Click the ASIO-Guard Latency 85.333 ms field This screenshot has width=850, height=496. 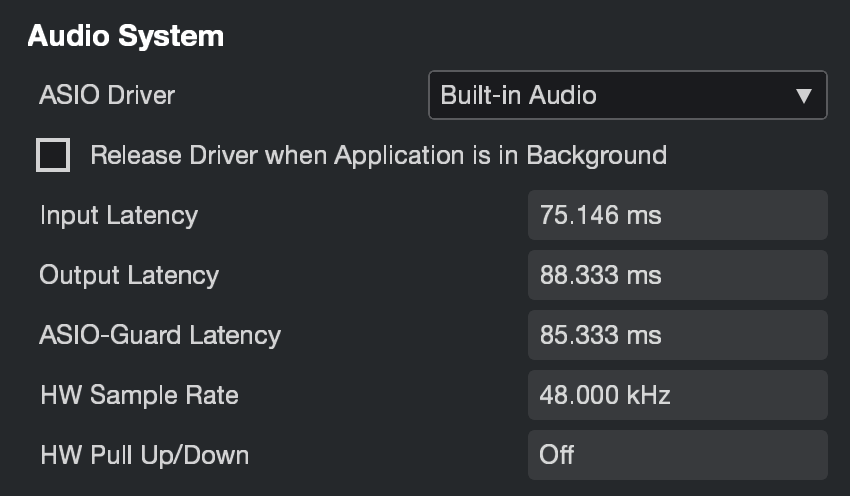pyautogui.click(x=678, y=335)
